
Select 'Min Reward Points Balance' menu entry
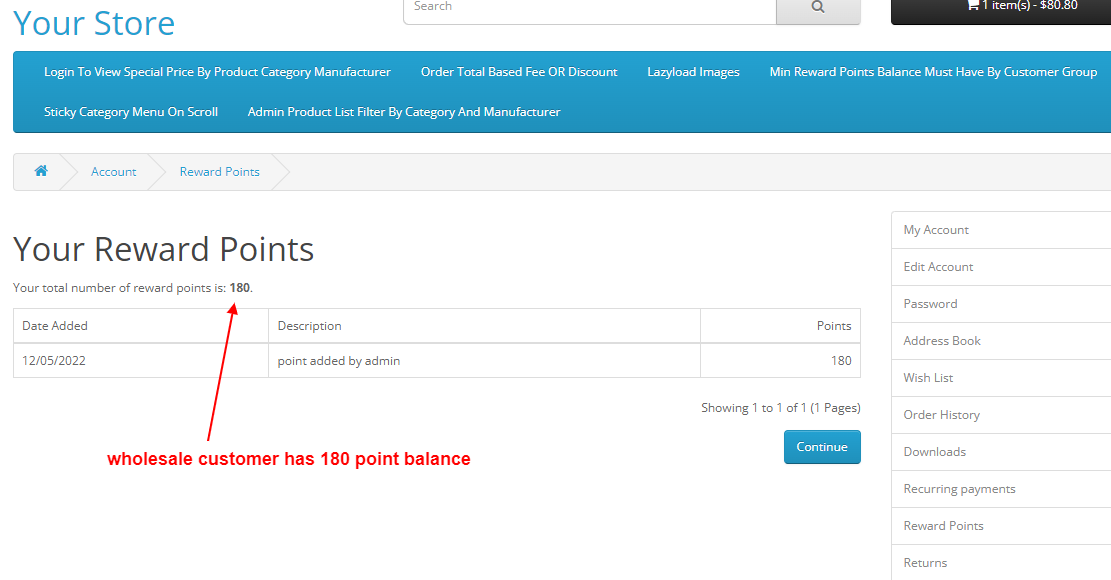pyautogui.click(x=932, y=71)
